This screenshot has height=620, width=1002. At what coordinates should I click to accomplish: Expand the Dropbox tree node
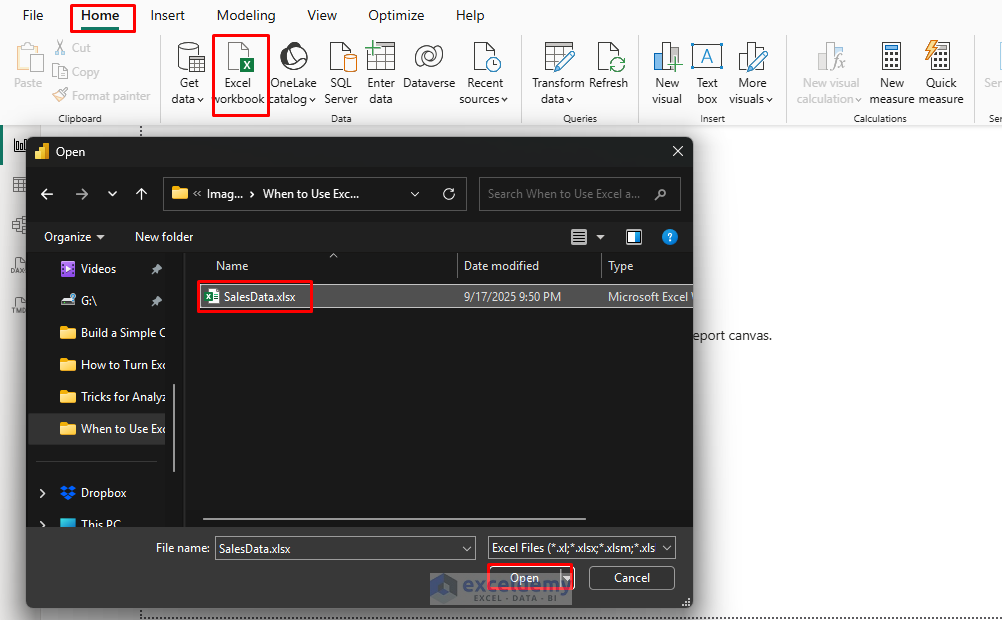[43, 493]
